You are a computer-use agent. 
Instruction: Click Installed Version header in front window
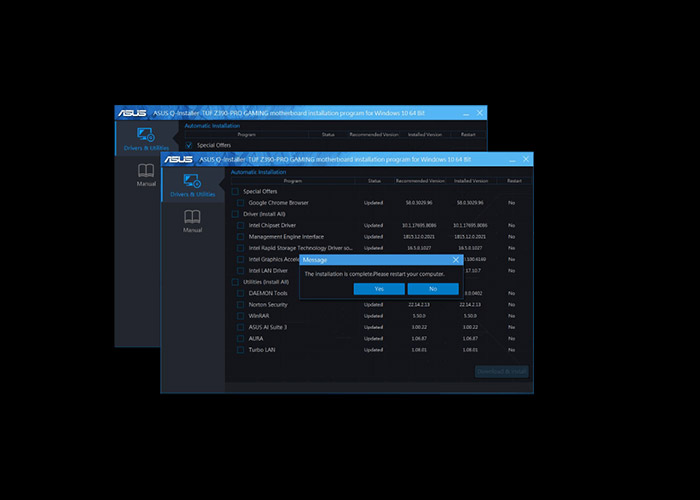tap(471, 181)
